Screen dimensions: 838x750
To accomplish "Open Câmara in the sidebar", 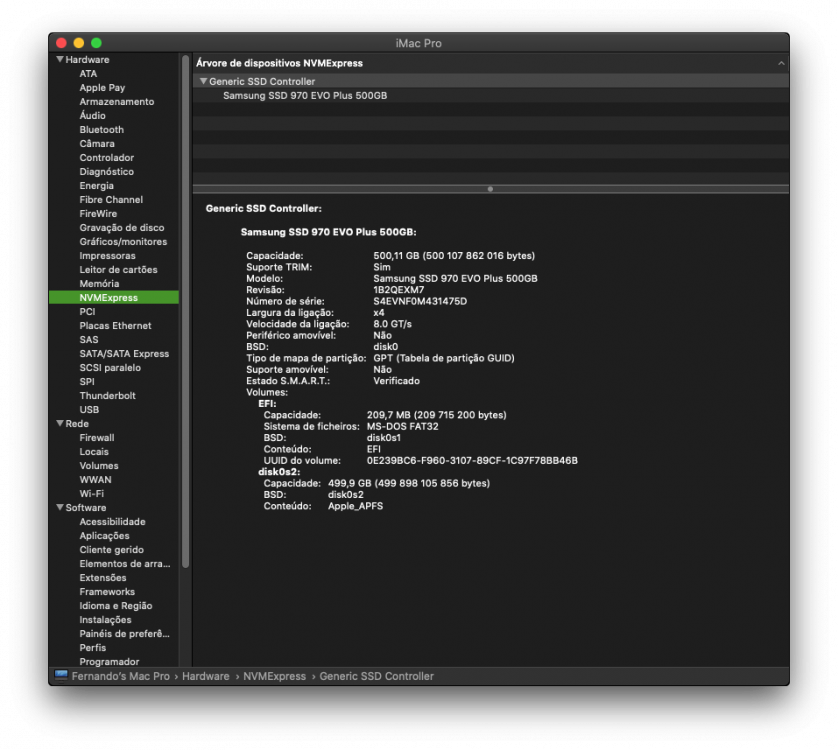I will pos(97,143).
